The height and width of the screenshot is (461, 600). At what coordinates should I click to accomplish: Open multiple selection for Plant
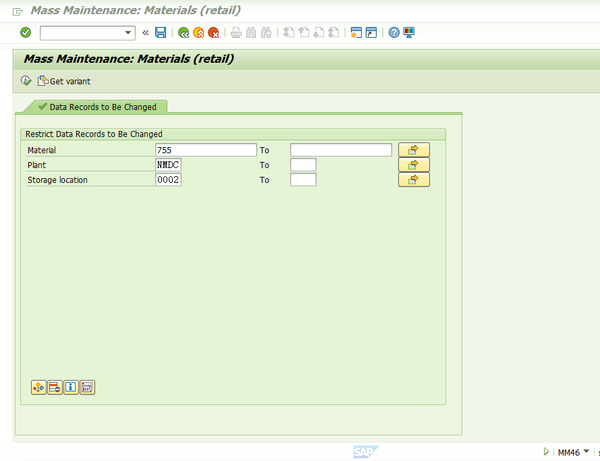[414, 165]
